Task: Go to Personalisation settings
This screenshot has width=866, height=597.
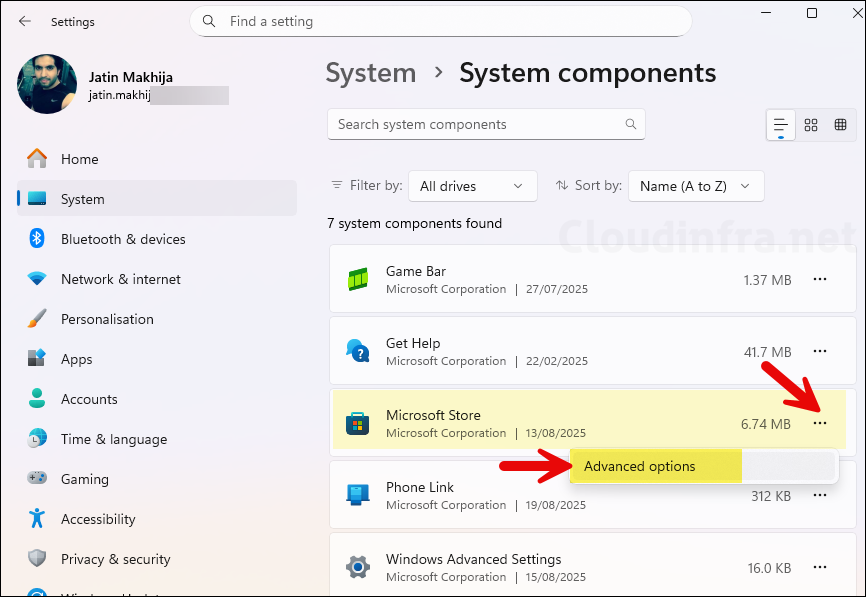Action: 157,319
